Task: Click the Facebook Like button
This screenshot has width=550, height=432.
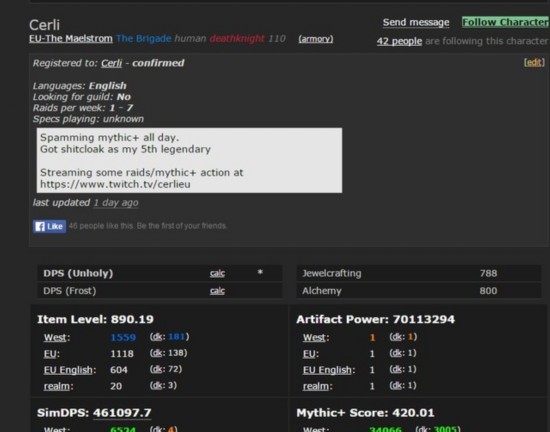Action: [49, 226]
